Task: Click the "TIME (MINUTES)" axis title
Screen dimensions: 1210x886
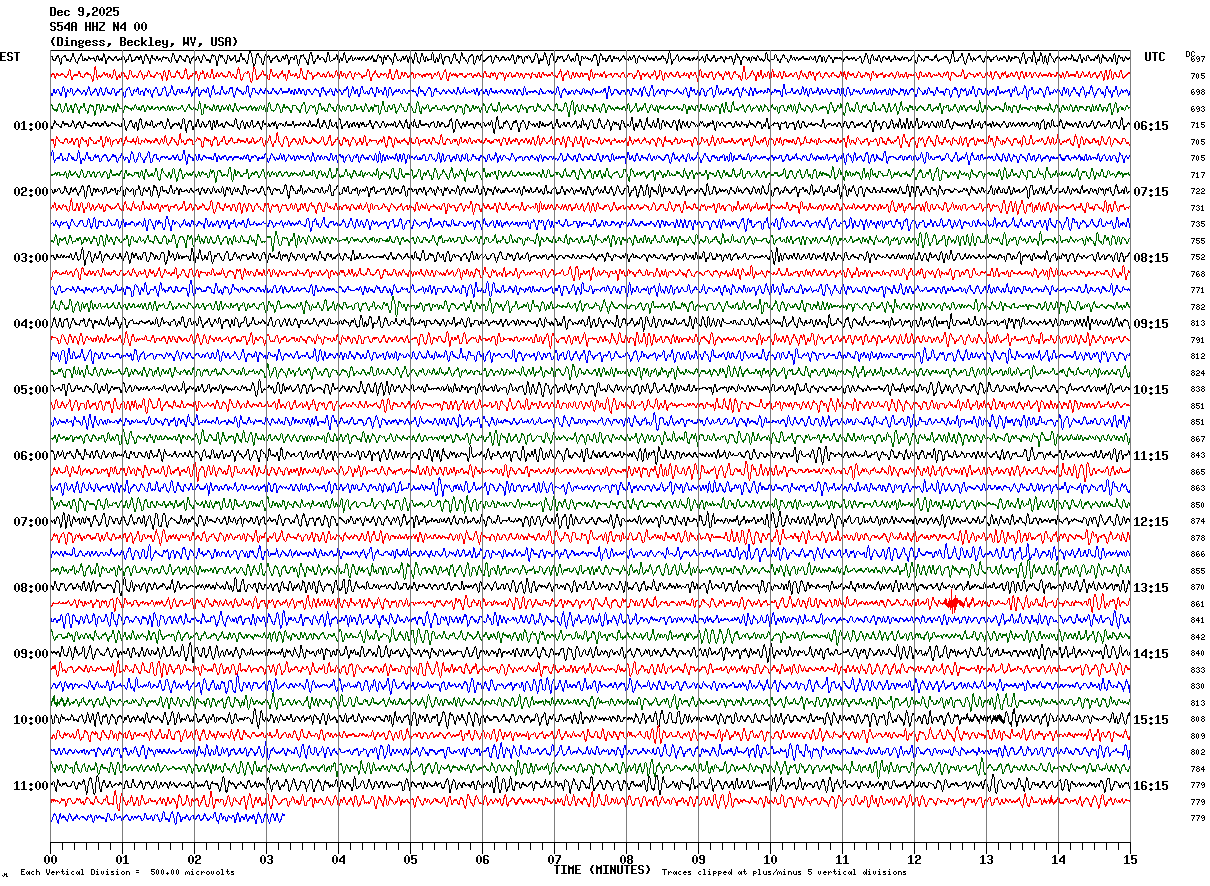Action: coord(602,870)
